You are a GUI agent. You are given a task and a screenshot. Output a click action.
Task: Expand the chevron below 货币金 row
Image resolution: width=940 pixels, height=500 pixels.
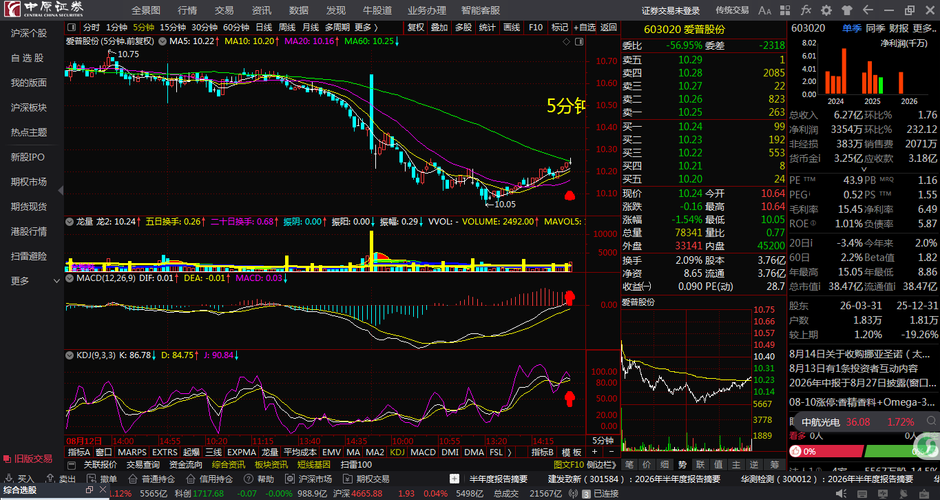pyautogui.click(x=864, y=170)
